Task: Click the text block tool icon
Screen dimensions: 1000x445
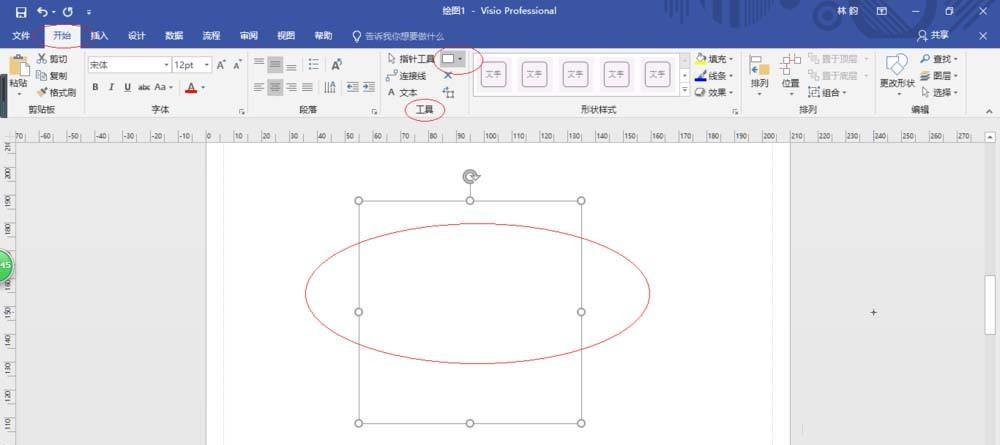Action: 448,93
